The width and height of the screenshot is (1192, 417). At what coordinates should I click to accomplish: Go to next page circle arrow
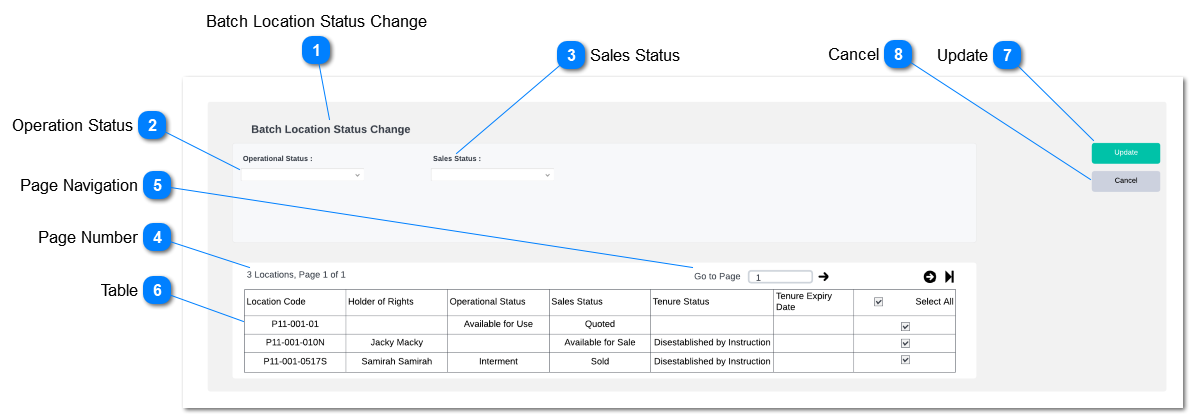930,276
